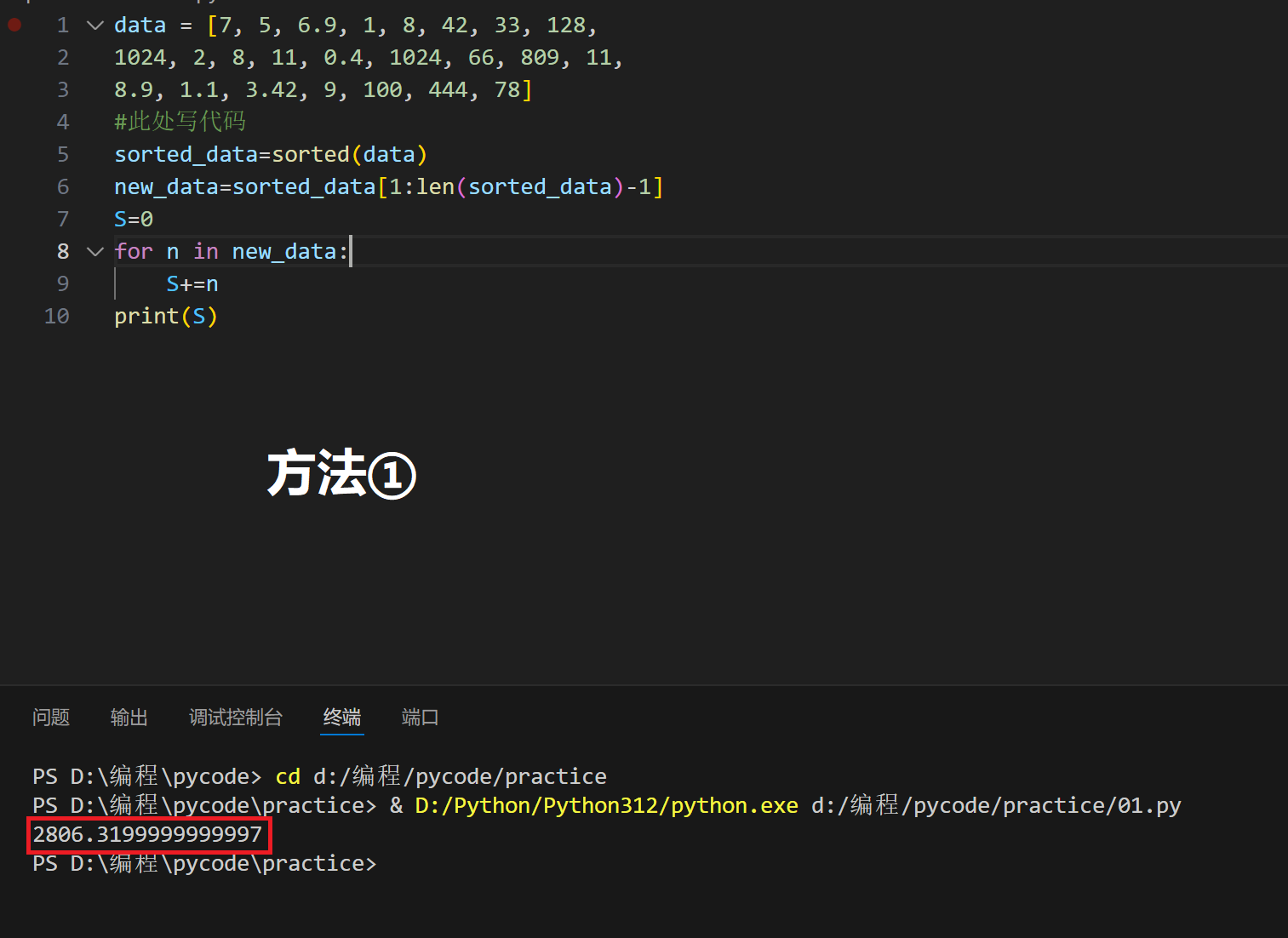Open the 问题 panel tab
1288x938 pixels.
point(51,718)
